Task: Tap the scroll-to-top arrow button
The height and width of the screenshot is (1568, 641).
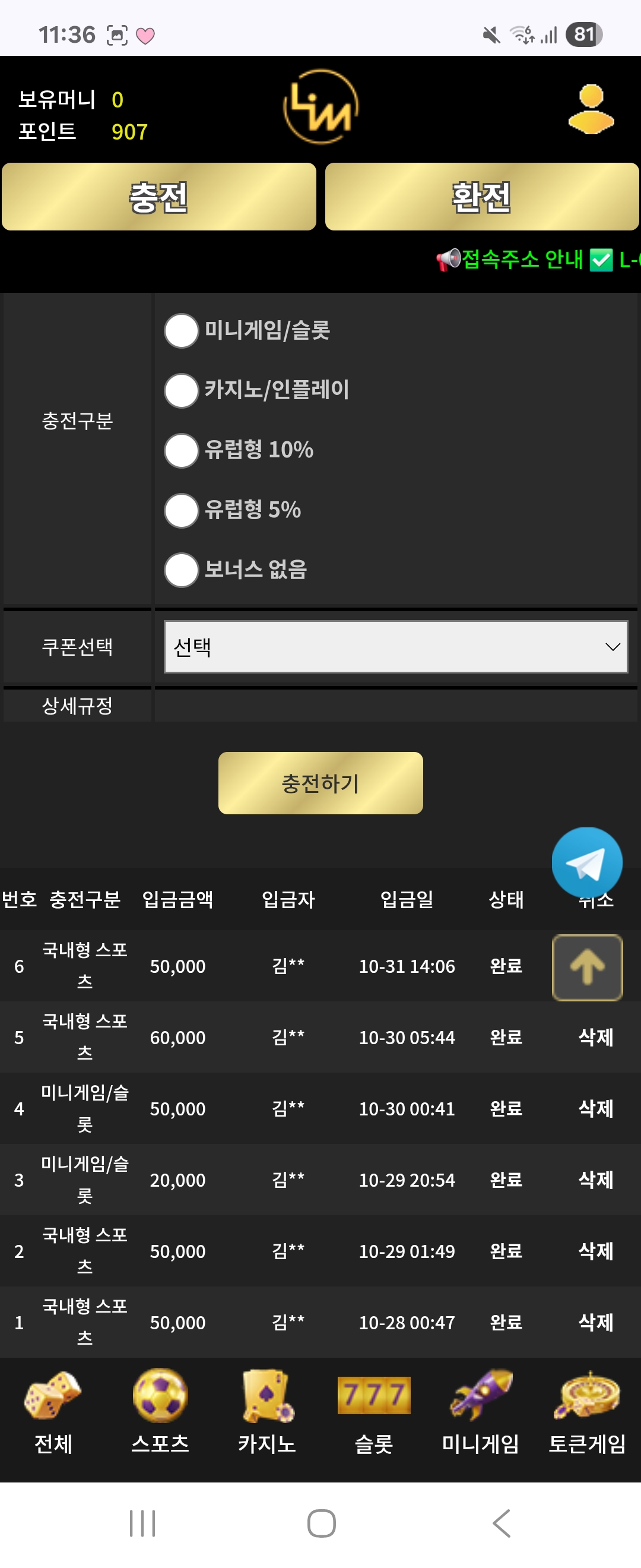Action: (x=586, y=966)
